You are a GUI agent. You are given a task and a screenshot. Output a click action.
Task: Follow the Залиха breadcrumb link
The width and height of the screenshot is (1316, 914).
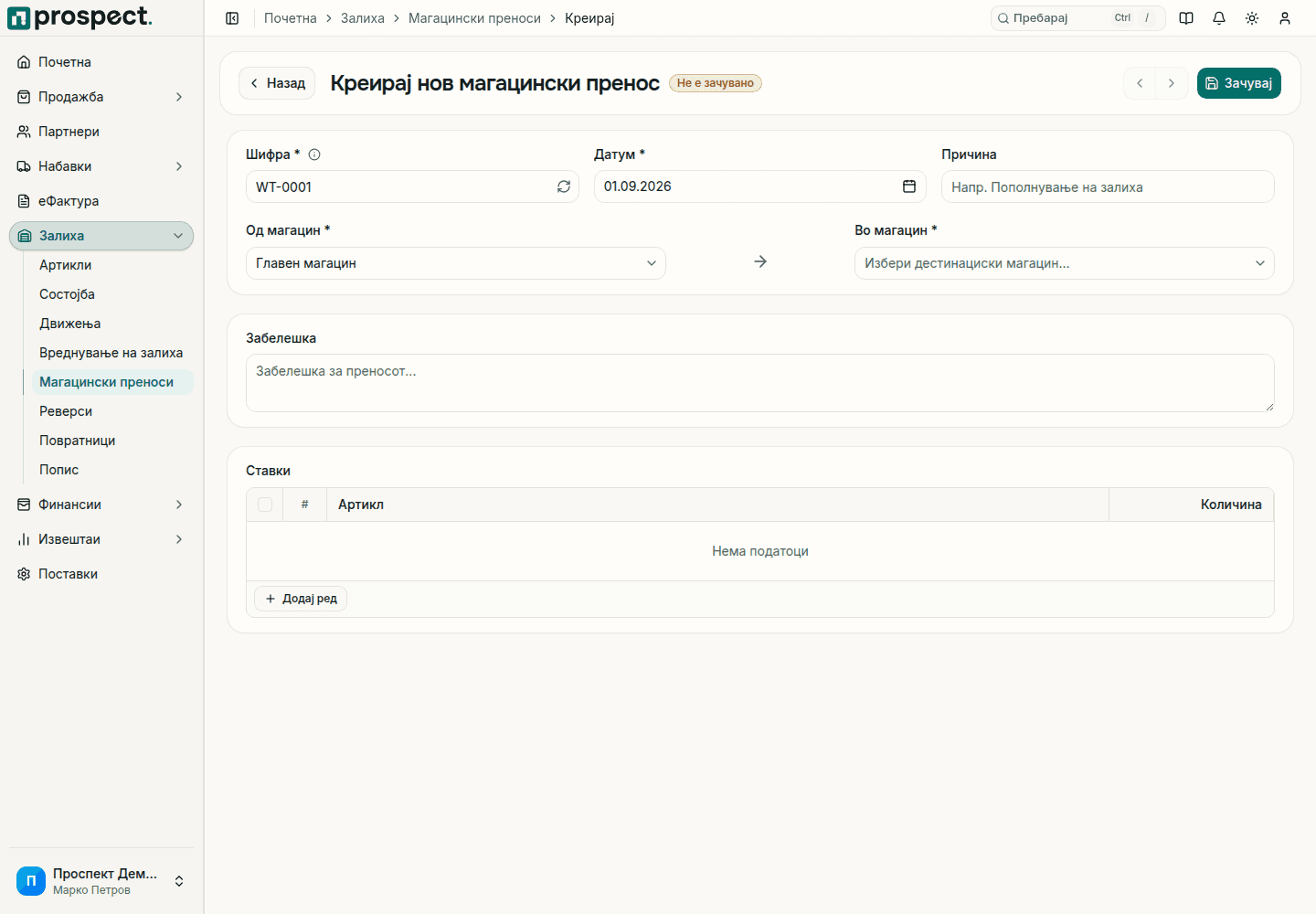[x=363, y=18]
